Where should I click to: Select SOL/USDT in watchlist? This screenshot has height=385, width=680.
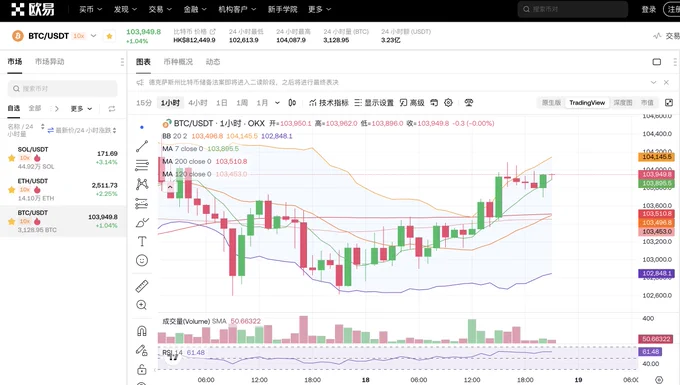tap(63, 158)
